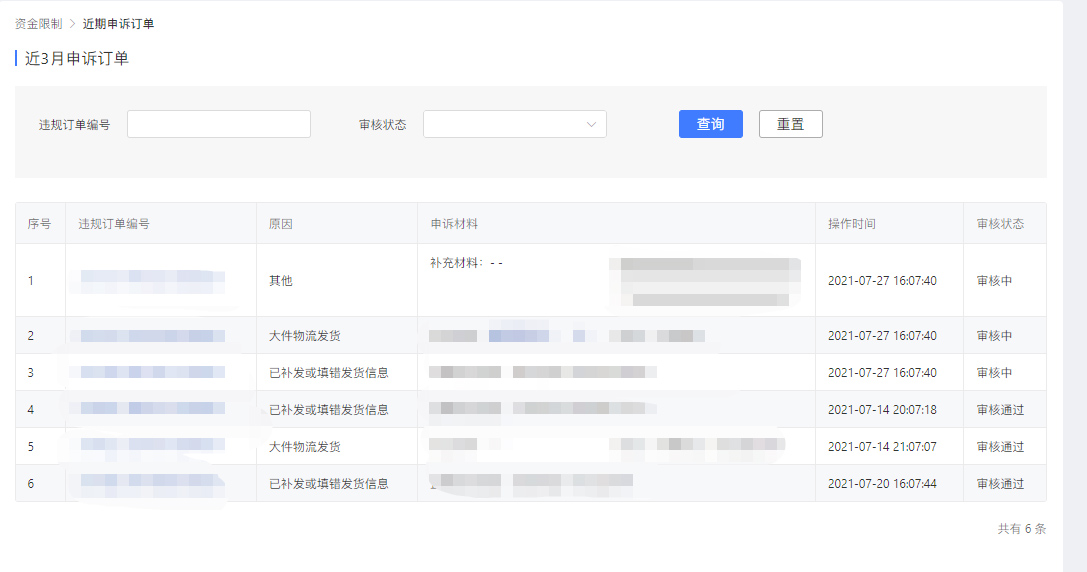
Task: Click 审核中 status in row 3
Action: (x=994, y=372)
